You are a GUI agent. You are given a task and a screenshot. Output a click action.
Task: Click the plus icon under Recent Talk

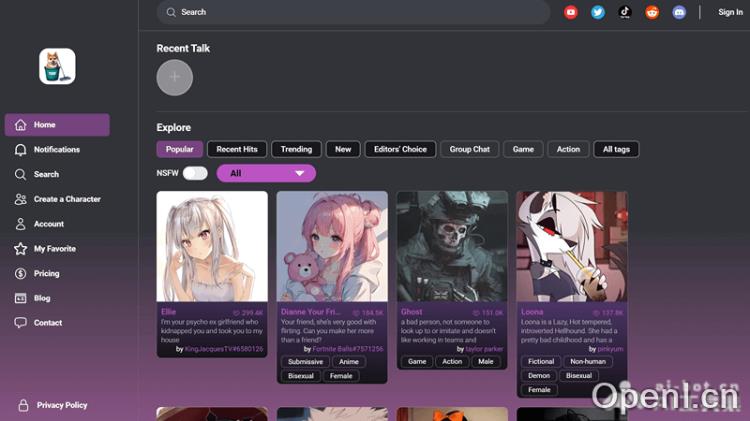[175, 77]
